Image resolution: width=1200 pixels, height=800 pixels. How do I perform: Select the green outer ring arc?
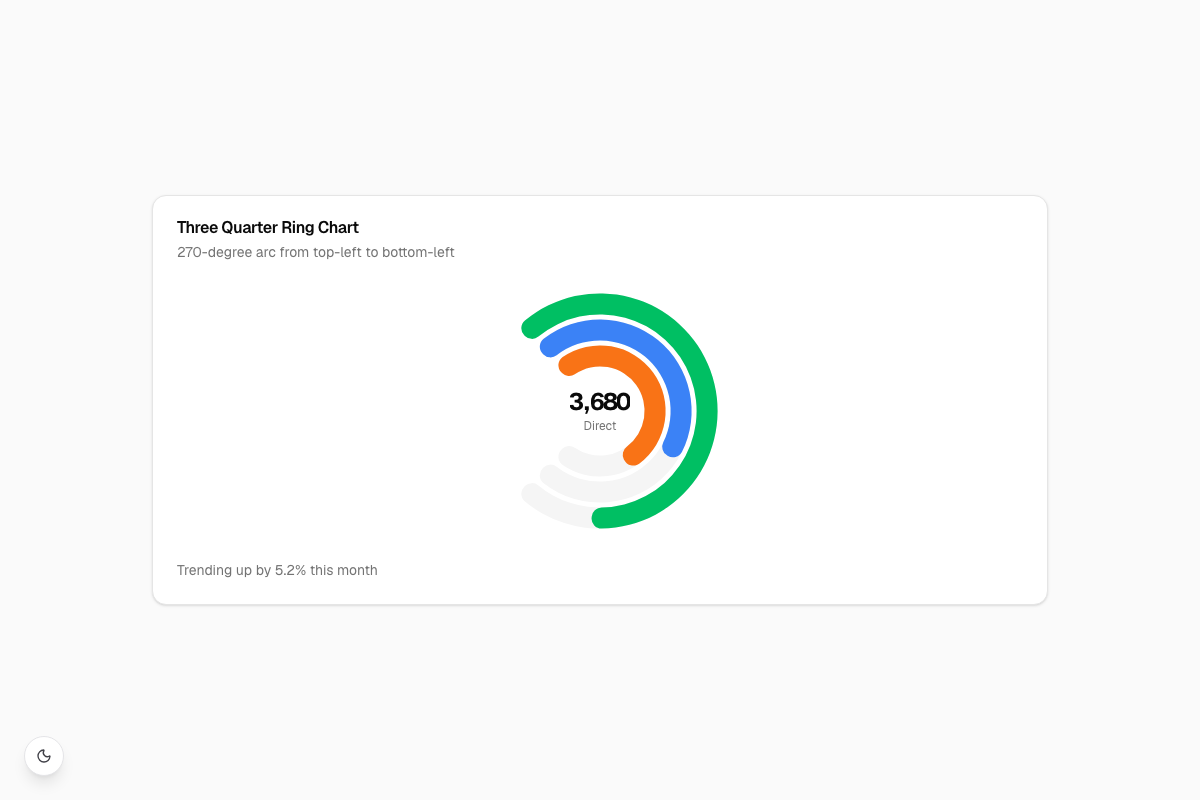[x=707, y=410]
